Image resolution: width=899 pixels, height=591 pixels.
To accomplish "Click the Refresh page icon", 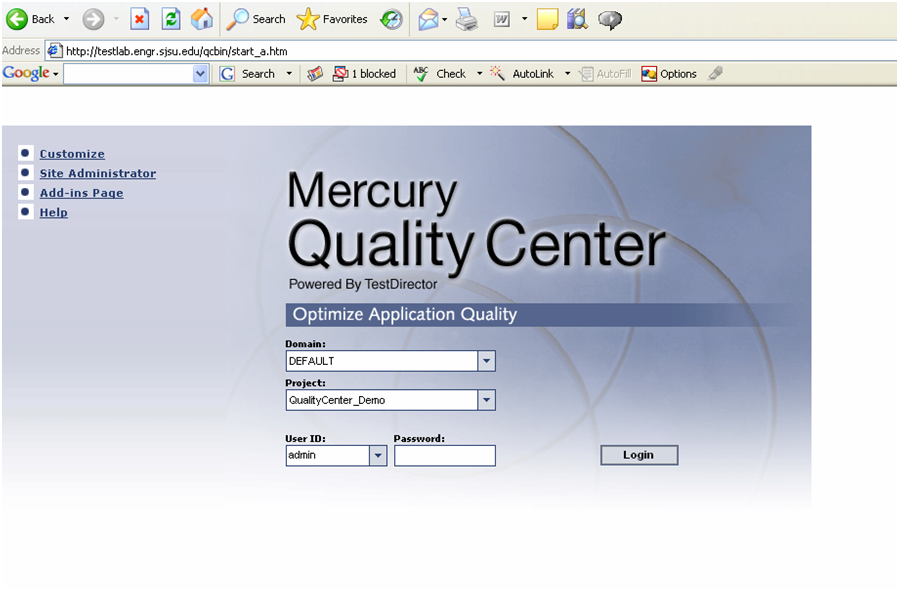I will 170,19.
